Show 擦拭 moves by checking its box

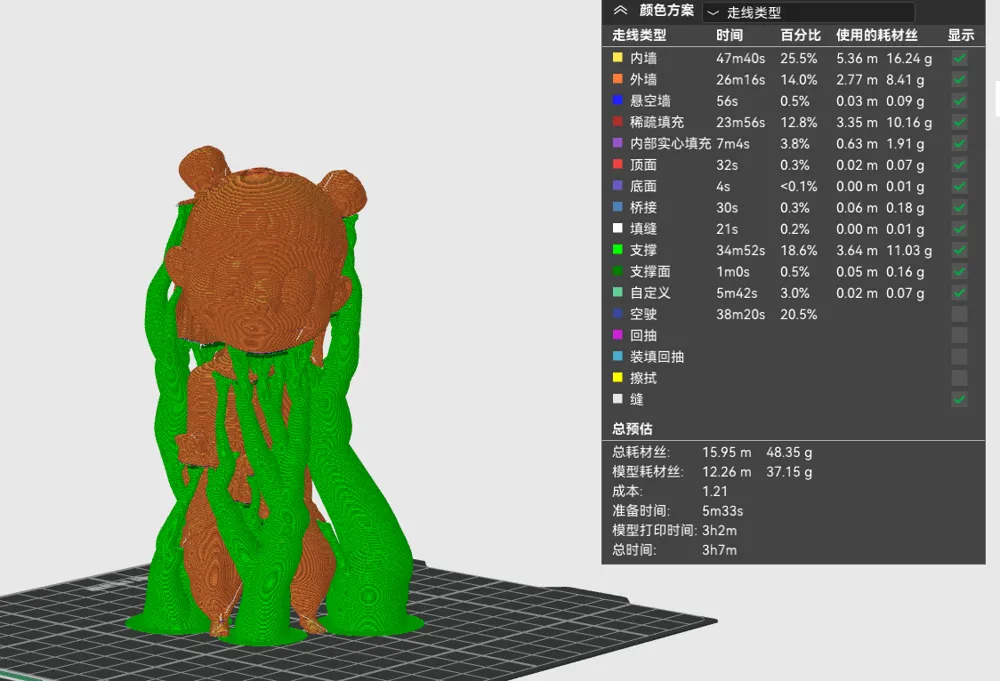tap(959, 378)
